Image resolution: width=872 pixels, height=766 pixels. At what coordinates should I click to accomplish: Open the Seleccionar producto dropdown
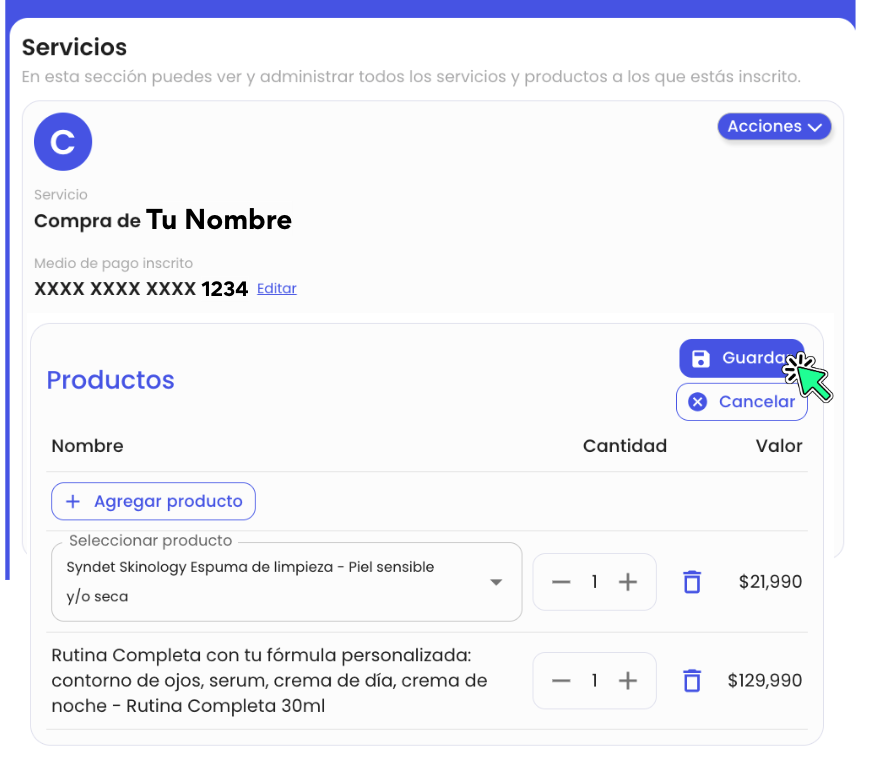286,582
